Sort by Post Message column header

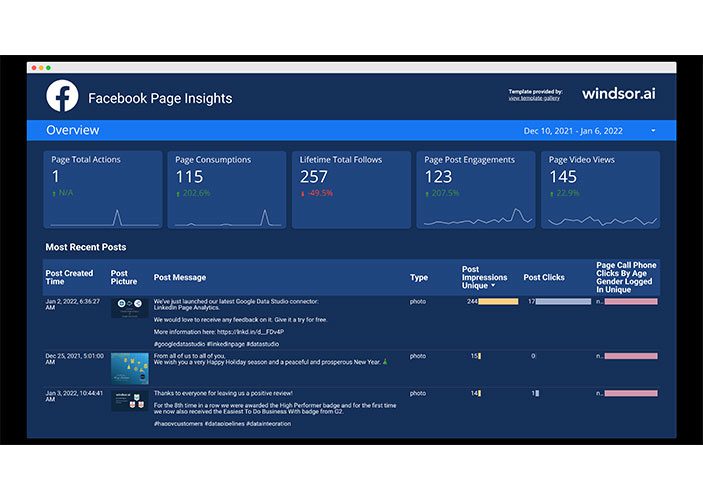pos(180,277)
